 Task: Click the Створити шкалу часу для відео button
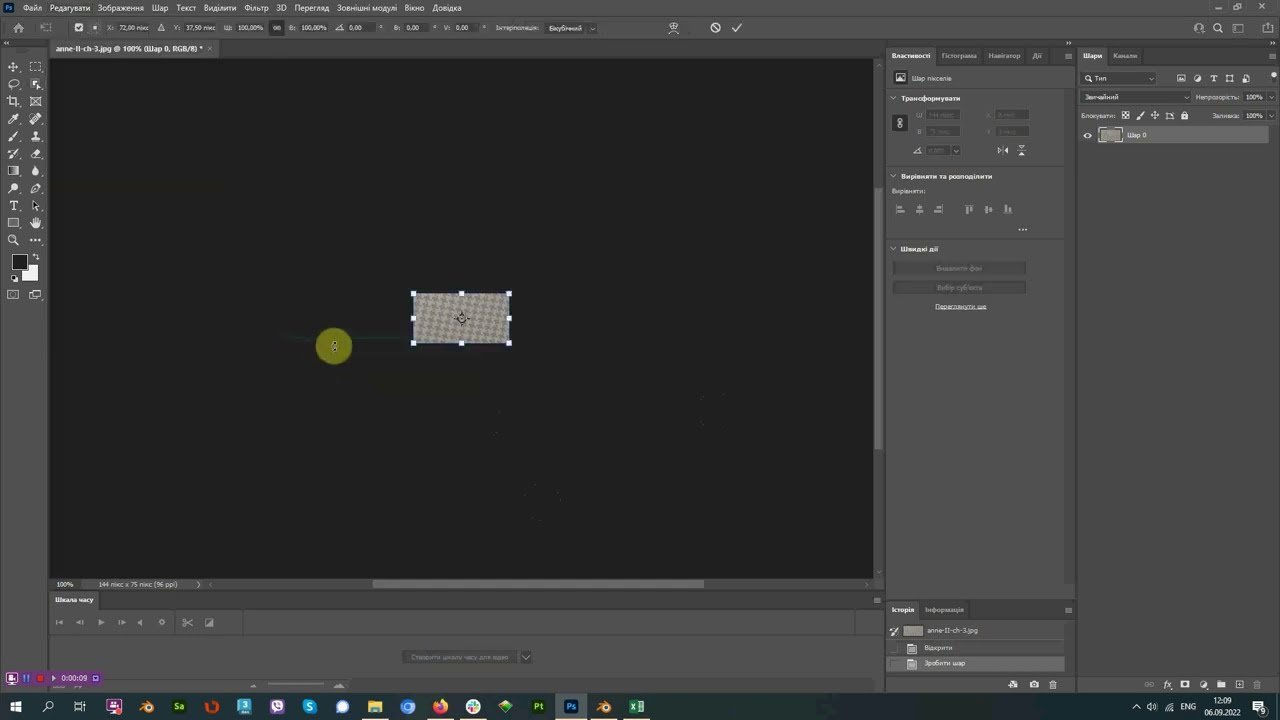459,657
